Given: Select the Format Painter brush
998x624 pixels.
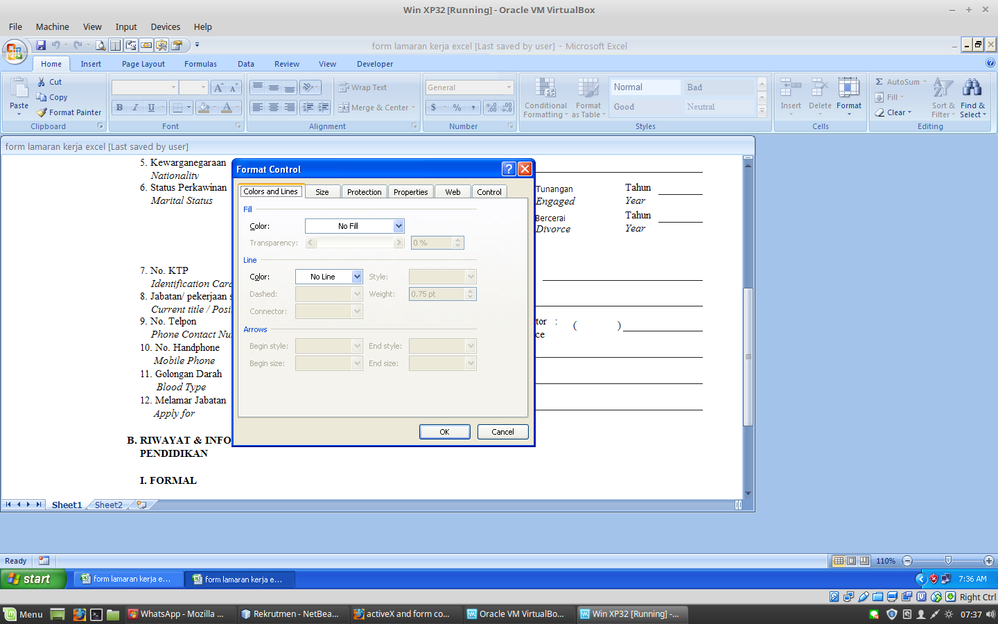Looking at the screenshot, I should click(x=41, y=112).
